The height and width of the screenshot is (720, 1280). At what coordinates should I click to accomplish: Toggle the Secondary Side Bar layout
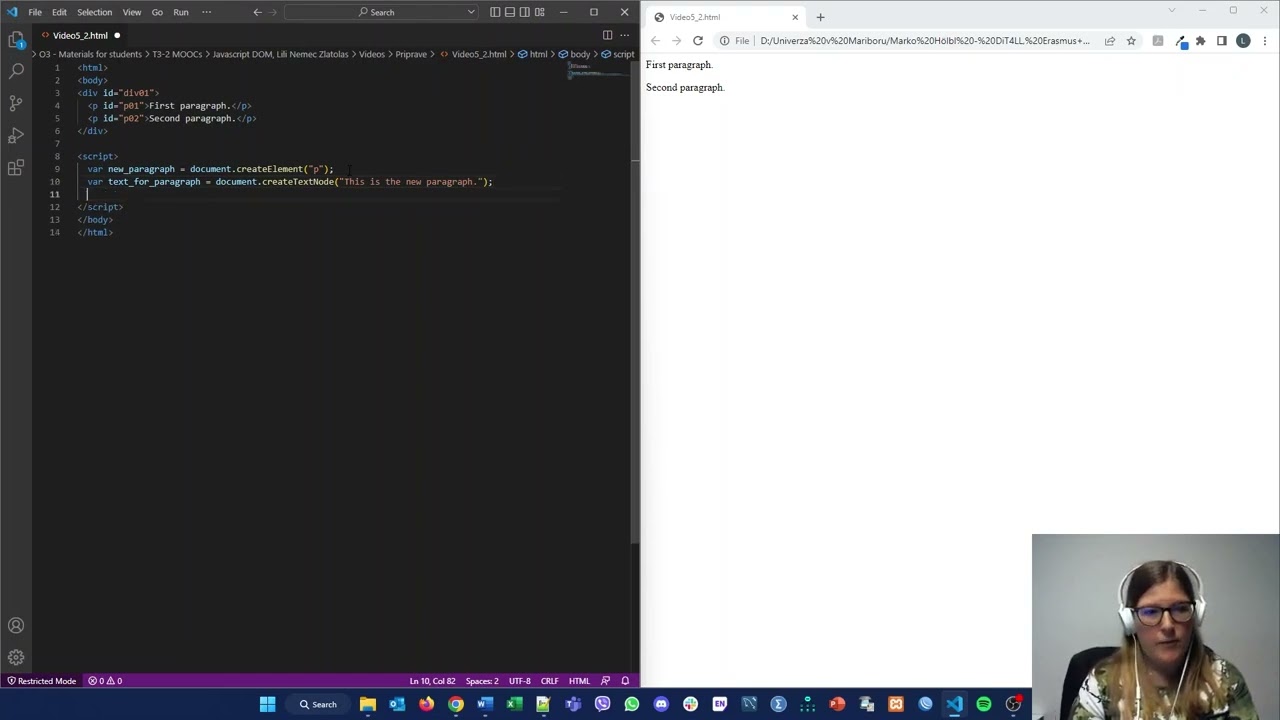525,12
